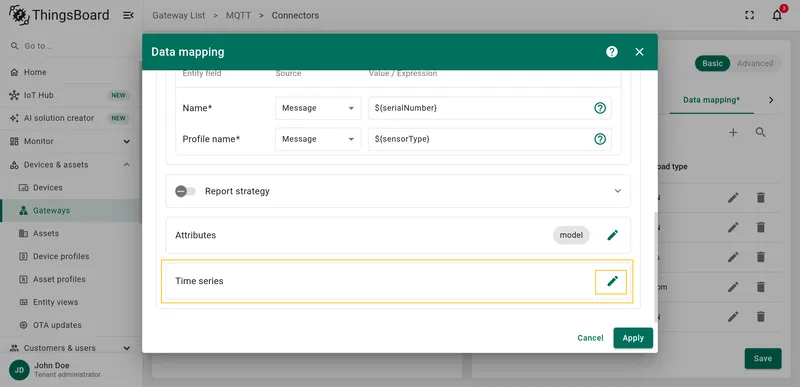Edit Time series with pencil icon

tap(612, 281)
